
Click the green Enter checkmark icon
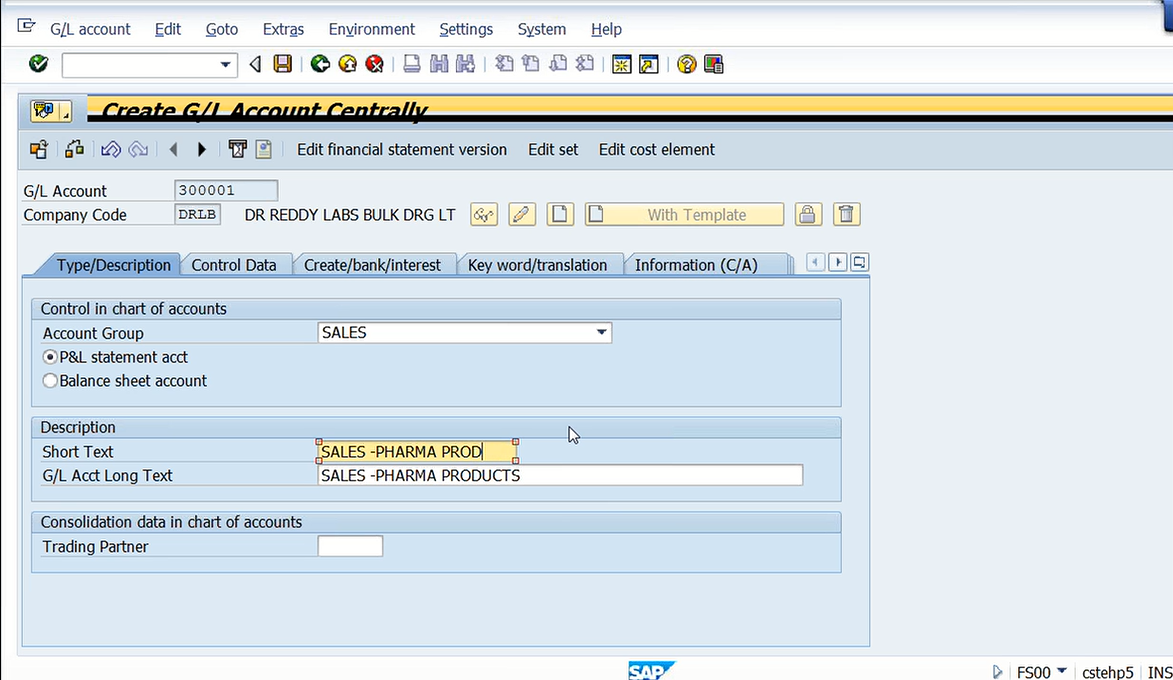click(x=38, y=64)
